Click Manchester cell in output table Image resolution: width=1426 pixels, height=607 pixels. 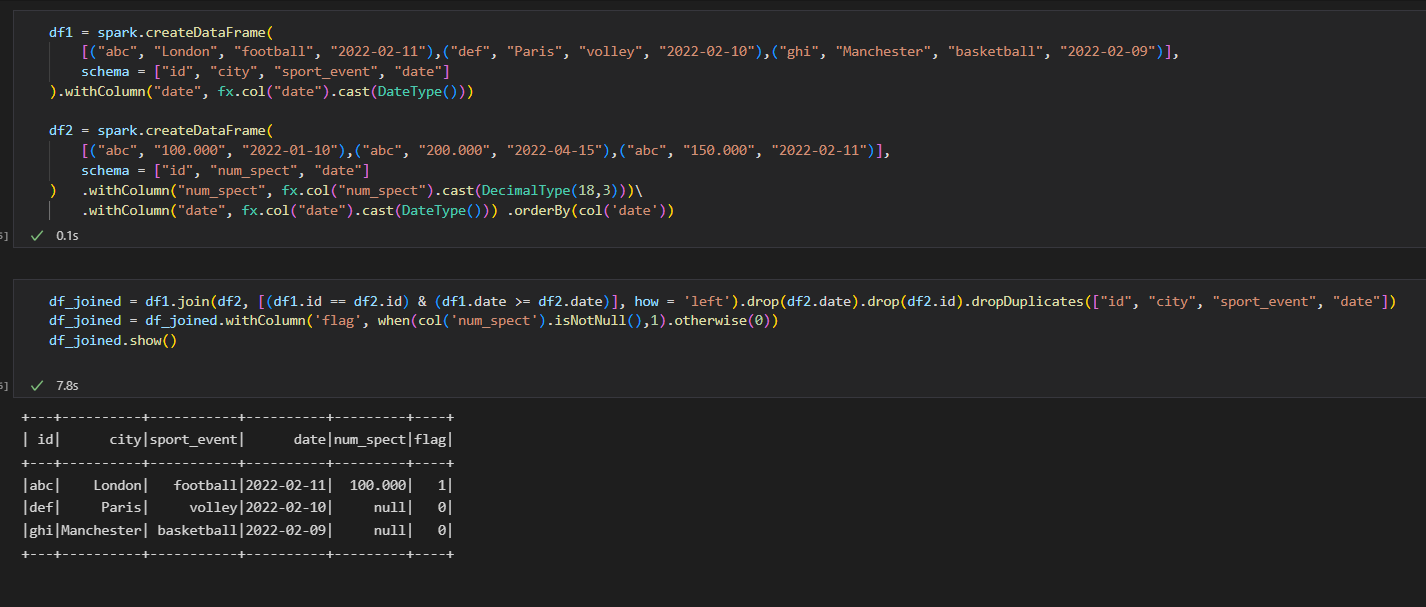(102, 531)
